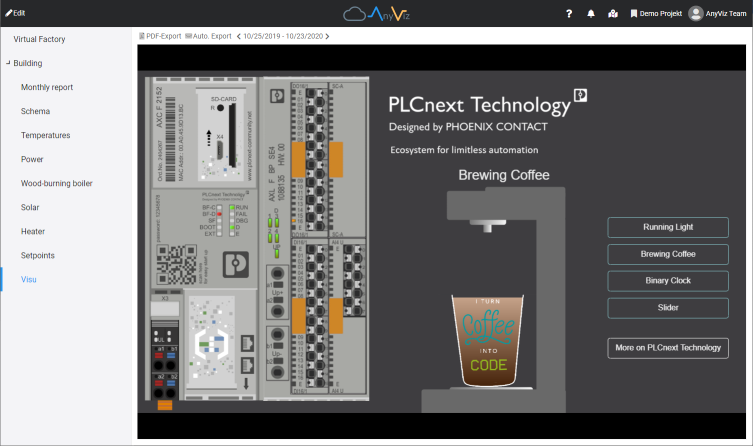
Task: Click the QR code on the controller
Action: 176,264
